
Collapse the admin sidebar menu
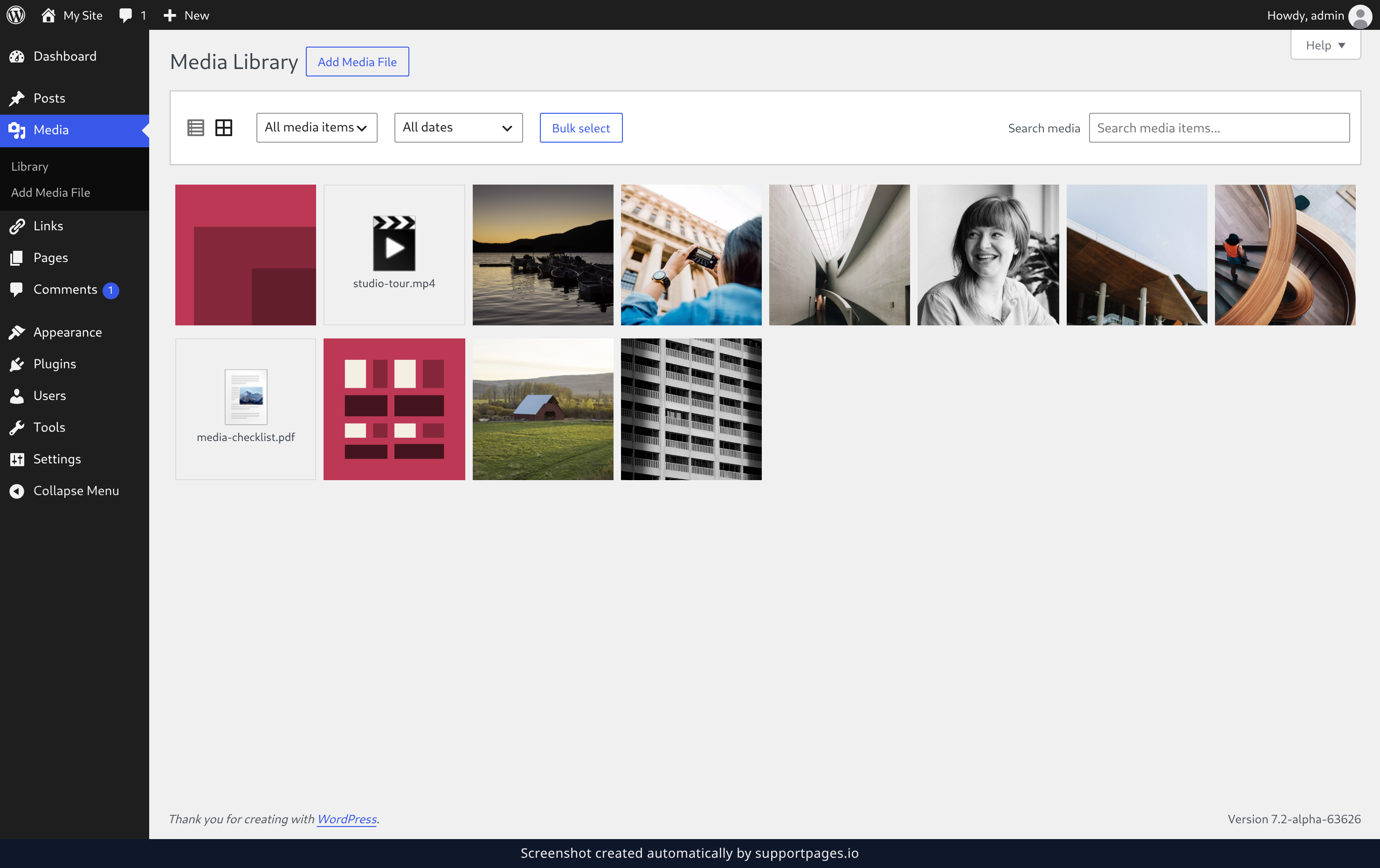point(75,491)
